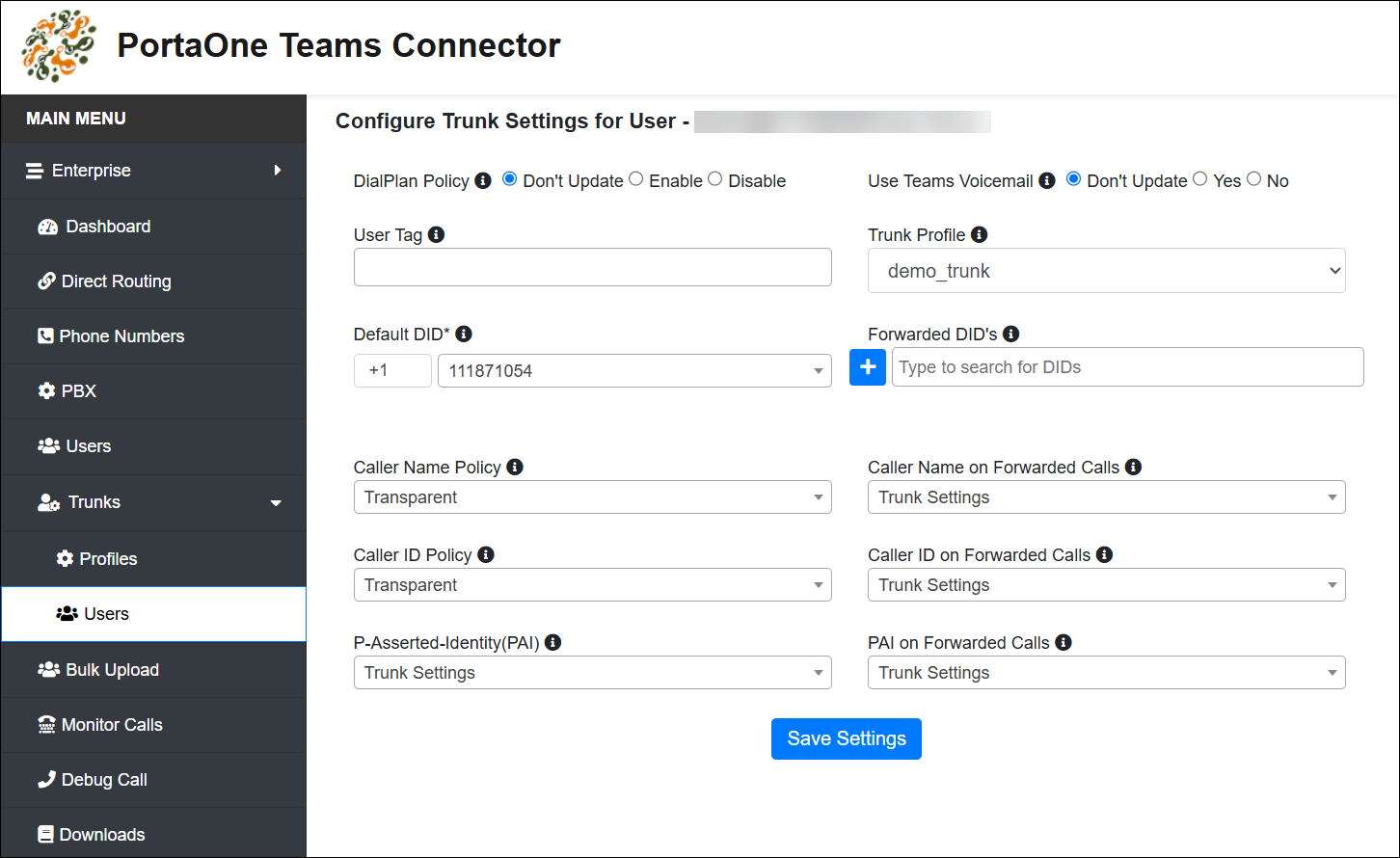The image size is (1400, 858).
Task: Open Caller ID on Forwarded Calls dropdown
Action: [x=1107, y=585]
